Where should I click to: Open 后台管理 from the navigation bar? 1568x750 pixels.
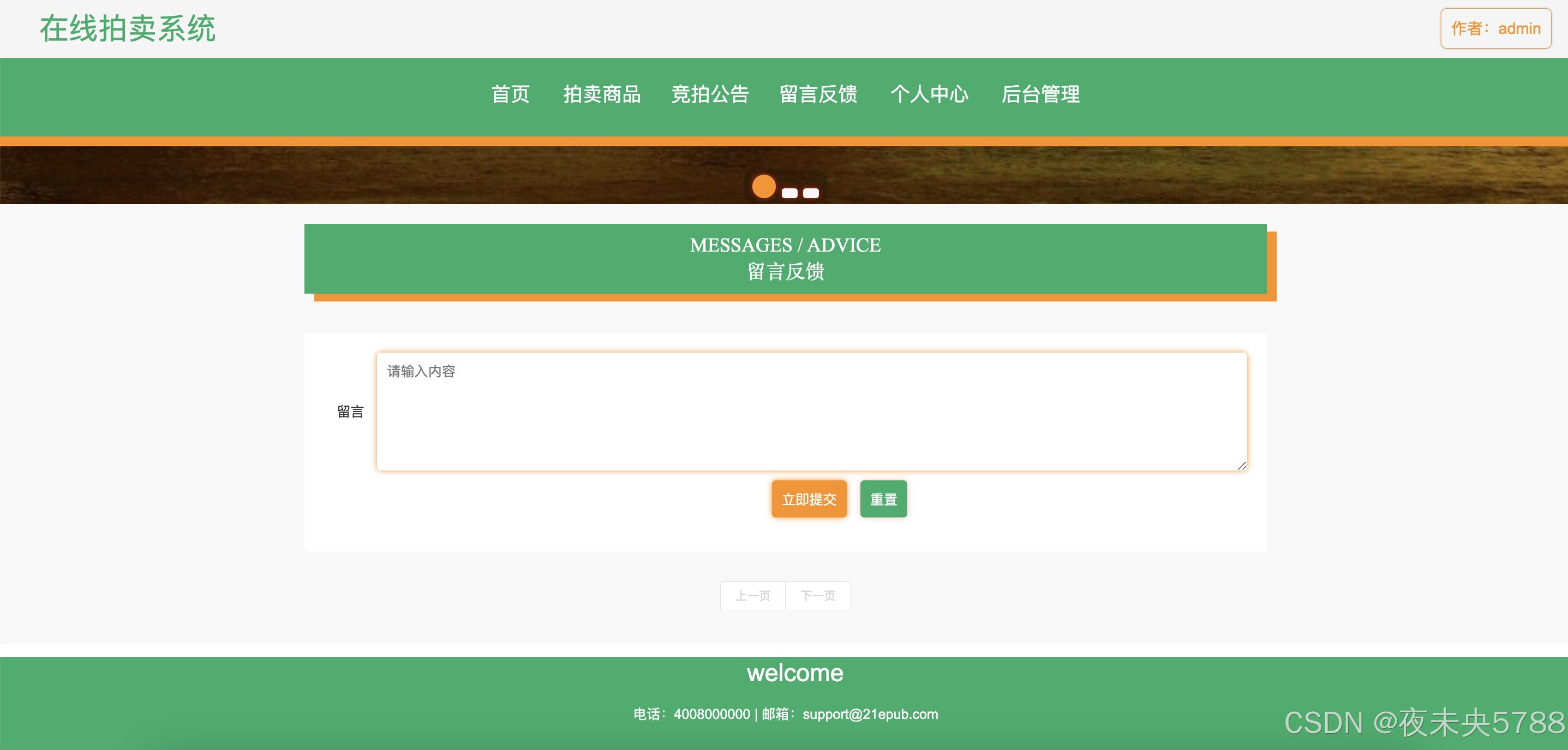point(1040,94)
